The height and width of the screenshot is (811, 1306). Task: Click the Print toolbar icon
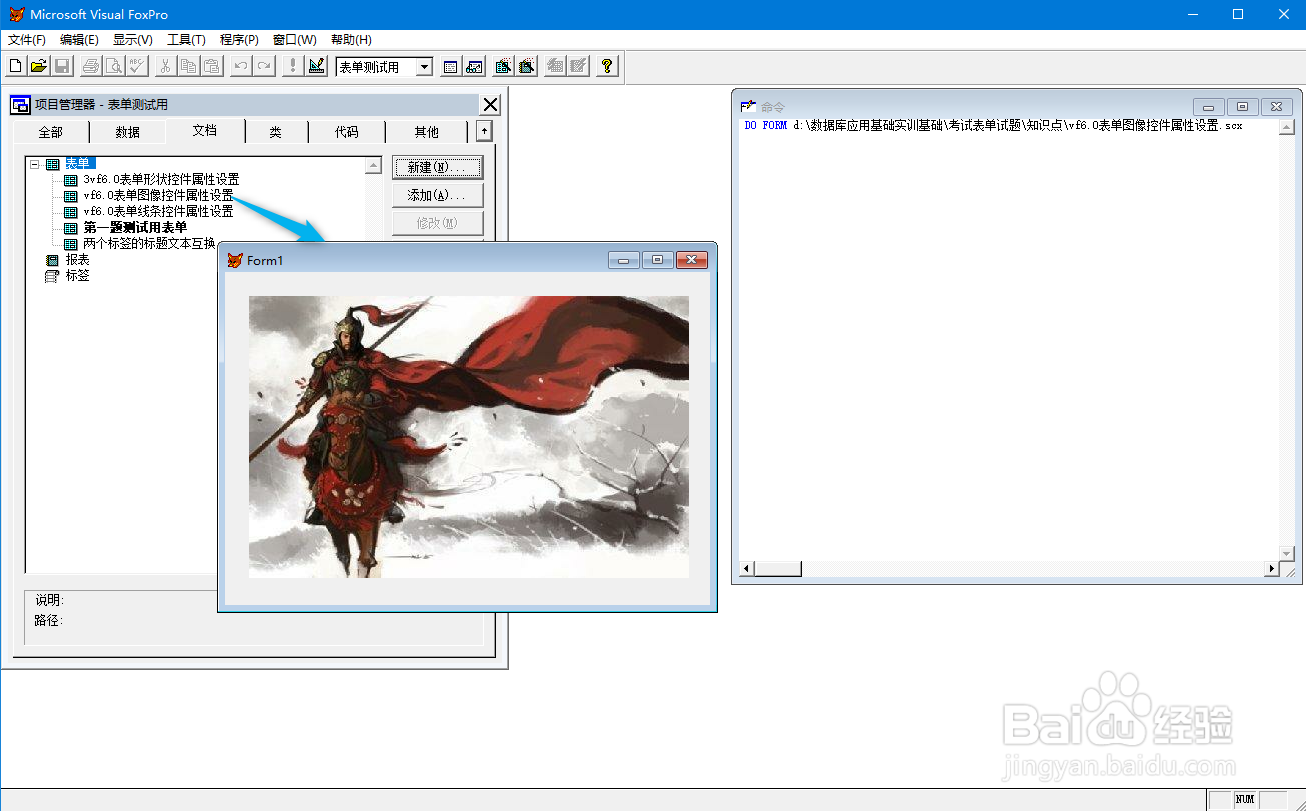91,67
